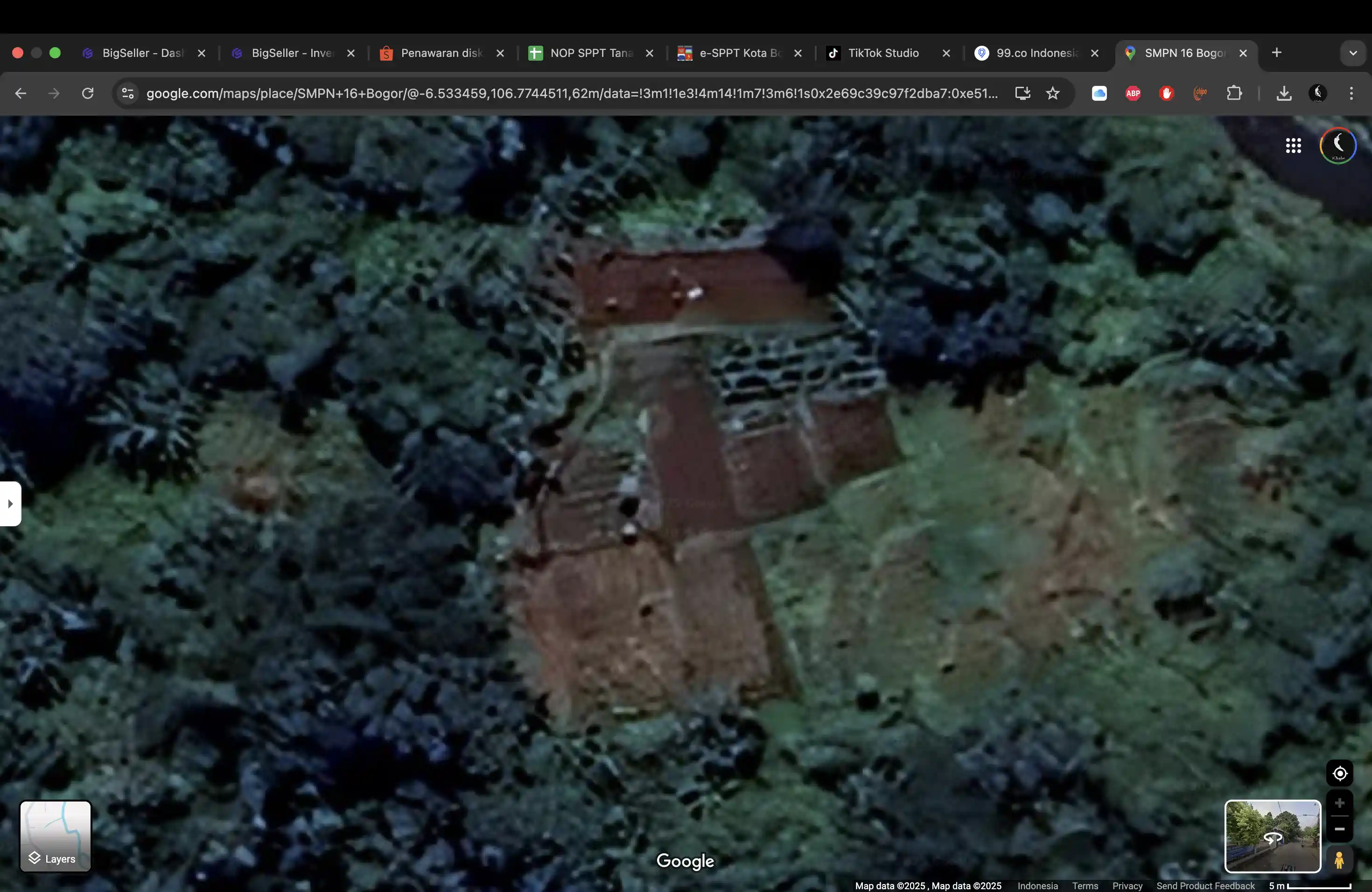Open the Chrome three-dot menu
1372x892 pixels.
click(1351, 93)
